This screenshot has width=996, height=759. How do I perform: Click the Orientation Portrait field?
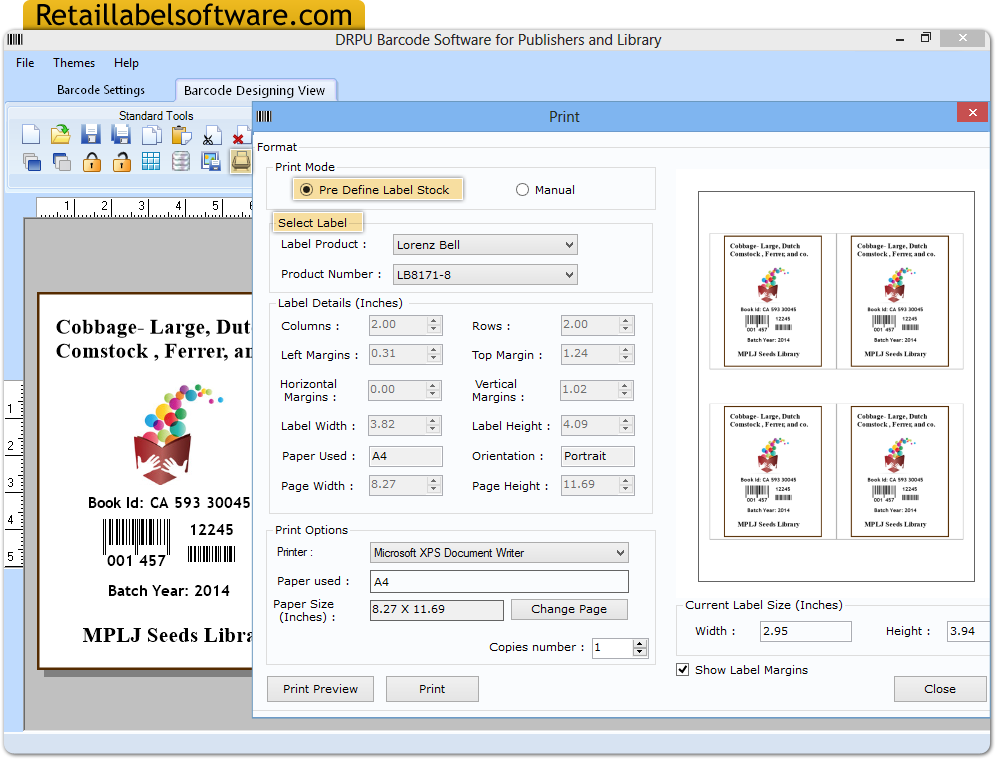pos(597,456)
